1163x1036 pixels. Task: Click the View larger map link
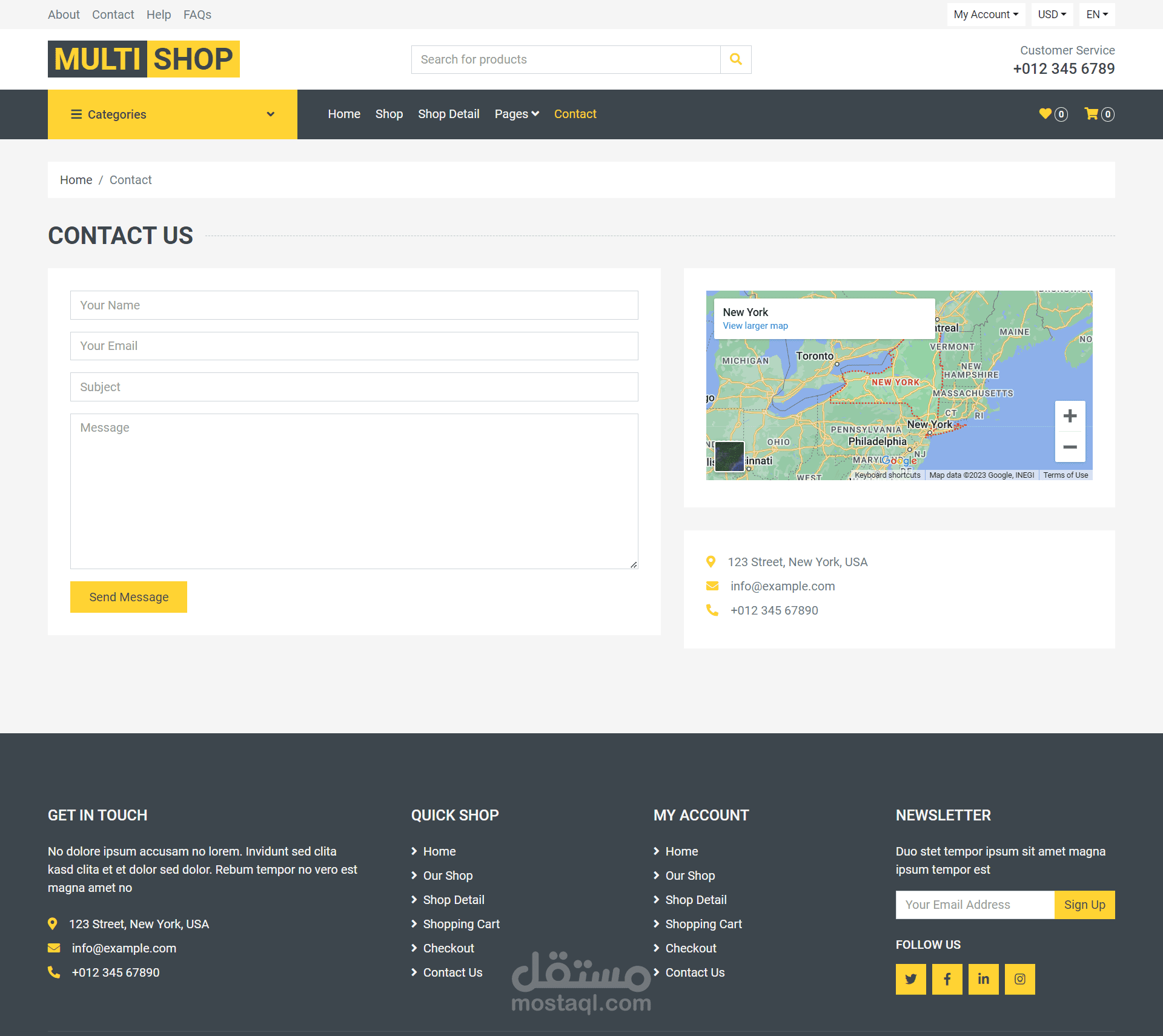[755, 326]
